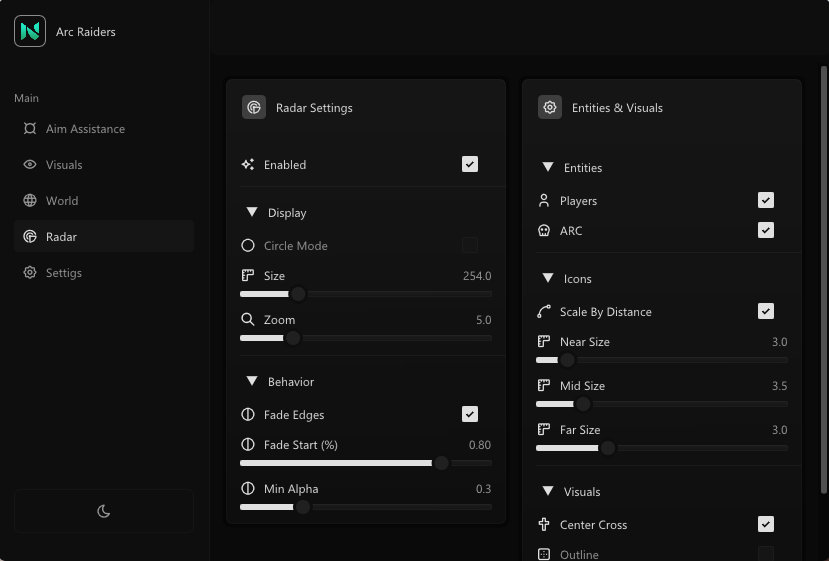Click the moon icon for dark theme
Image resolution: width=829 pixels, height=561 pixels.
point(104,511)
